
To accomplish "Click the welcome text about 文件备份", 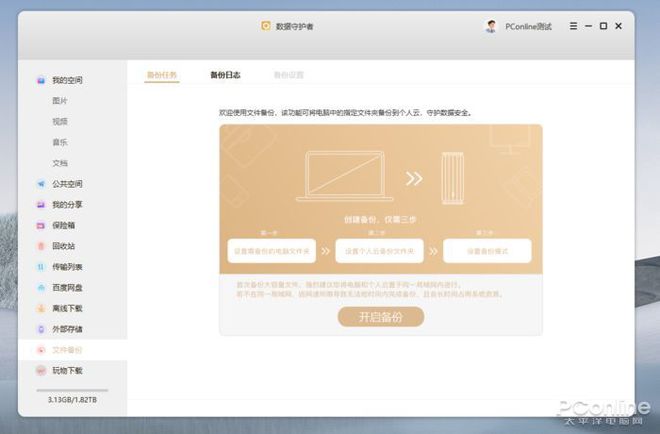I will tap(346, 113).
